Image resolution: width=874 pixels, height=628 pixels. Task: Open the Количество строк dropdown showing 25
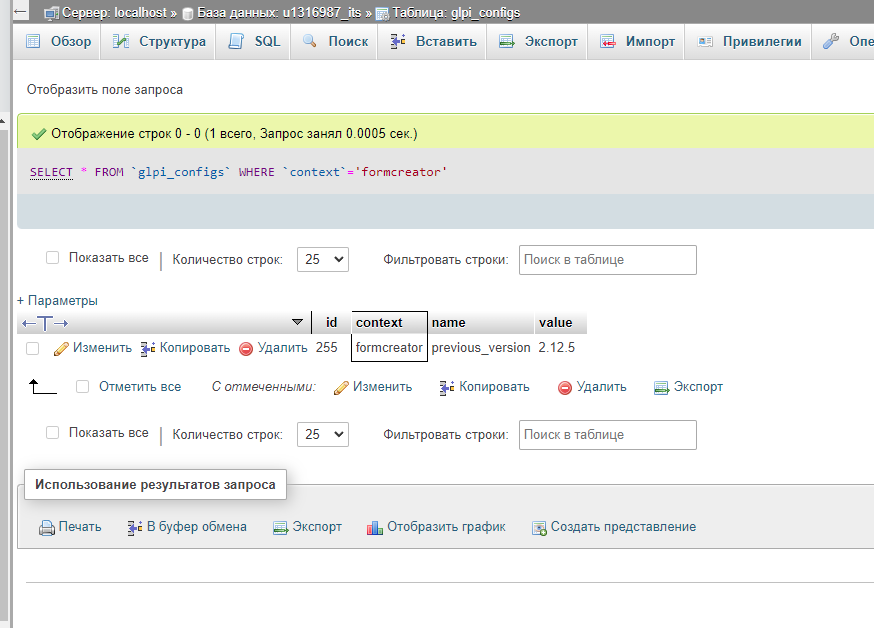point(322,258)
